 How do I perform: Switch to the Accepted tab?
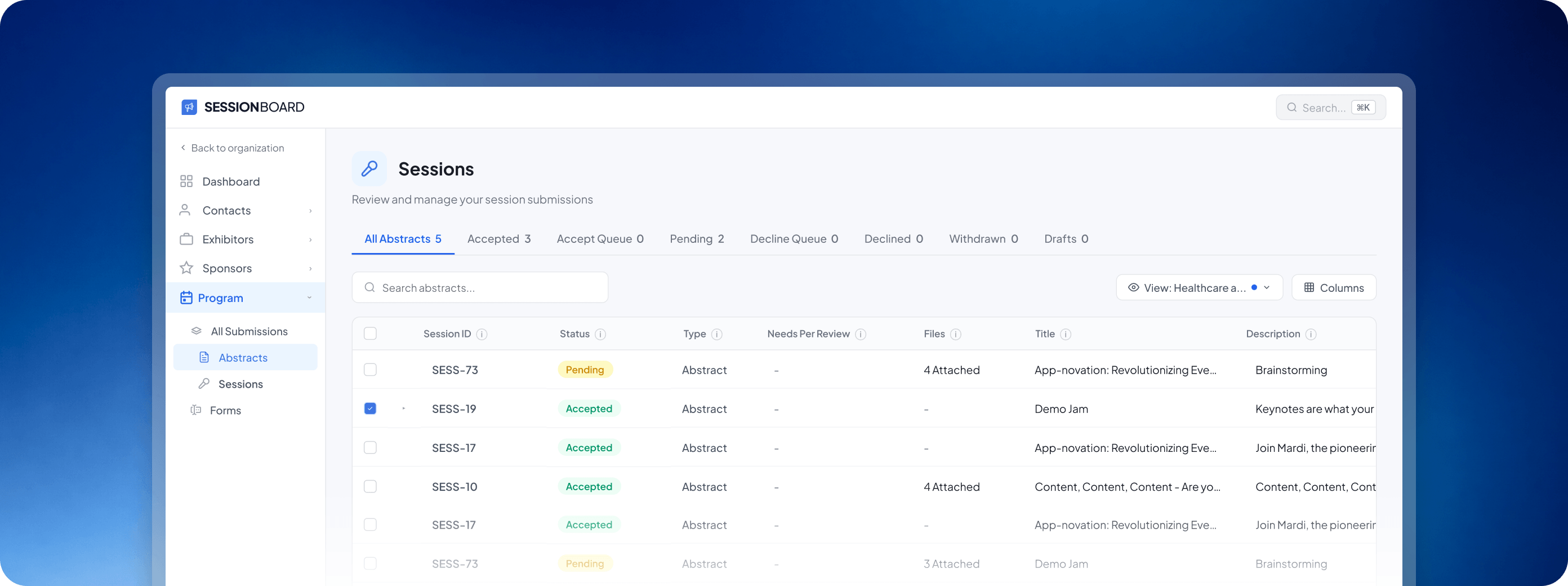[499, 239]
